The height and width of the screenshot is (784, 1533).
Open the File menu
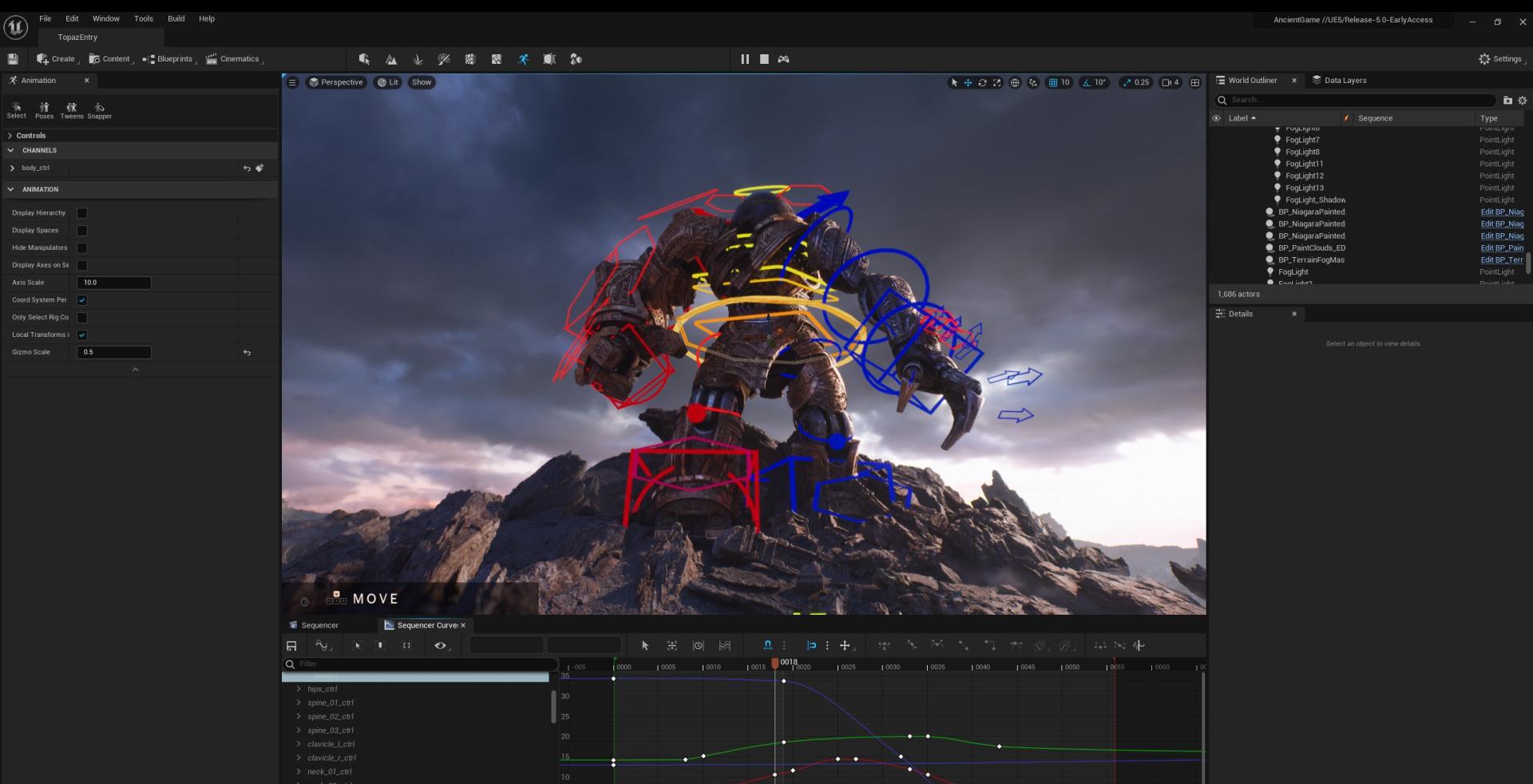coord(46,18)
